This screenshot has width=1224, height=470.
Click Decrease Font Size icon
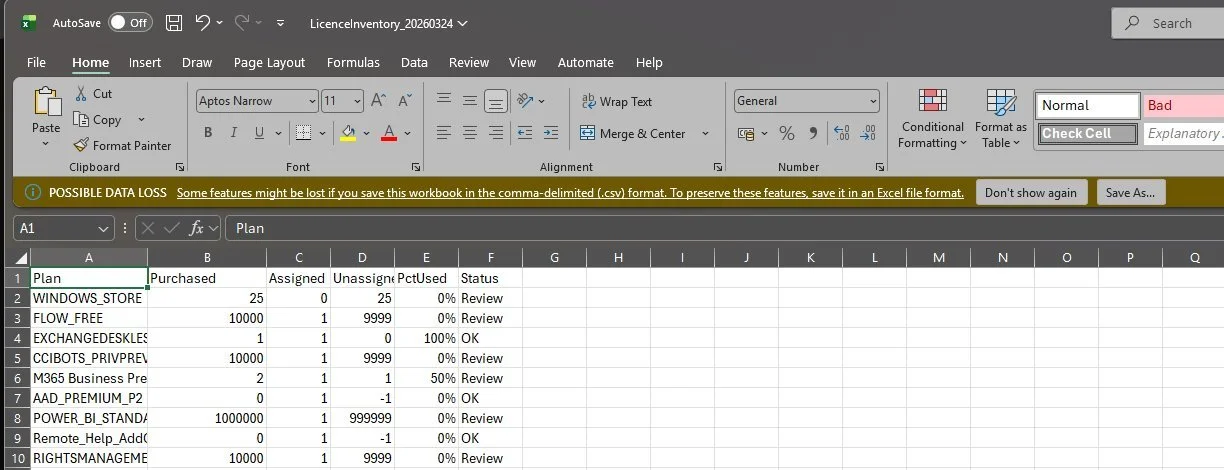(x=405, y=101)
